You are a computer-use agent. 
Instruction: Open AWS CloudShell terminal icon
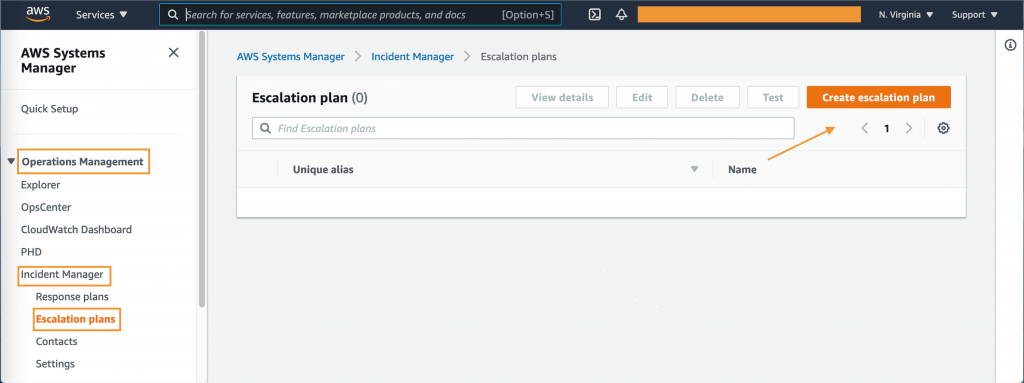click(x=594, y=14)
